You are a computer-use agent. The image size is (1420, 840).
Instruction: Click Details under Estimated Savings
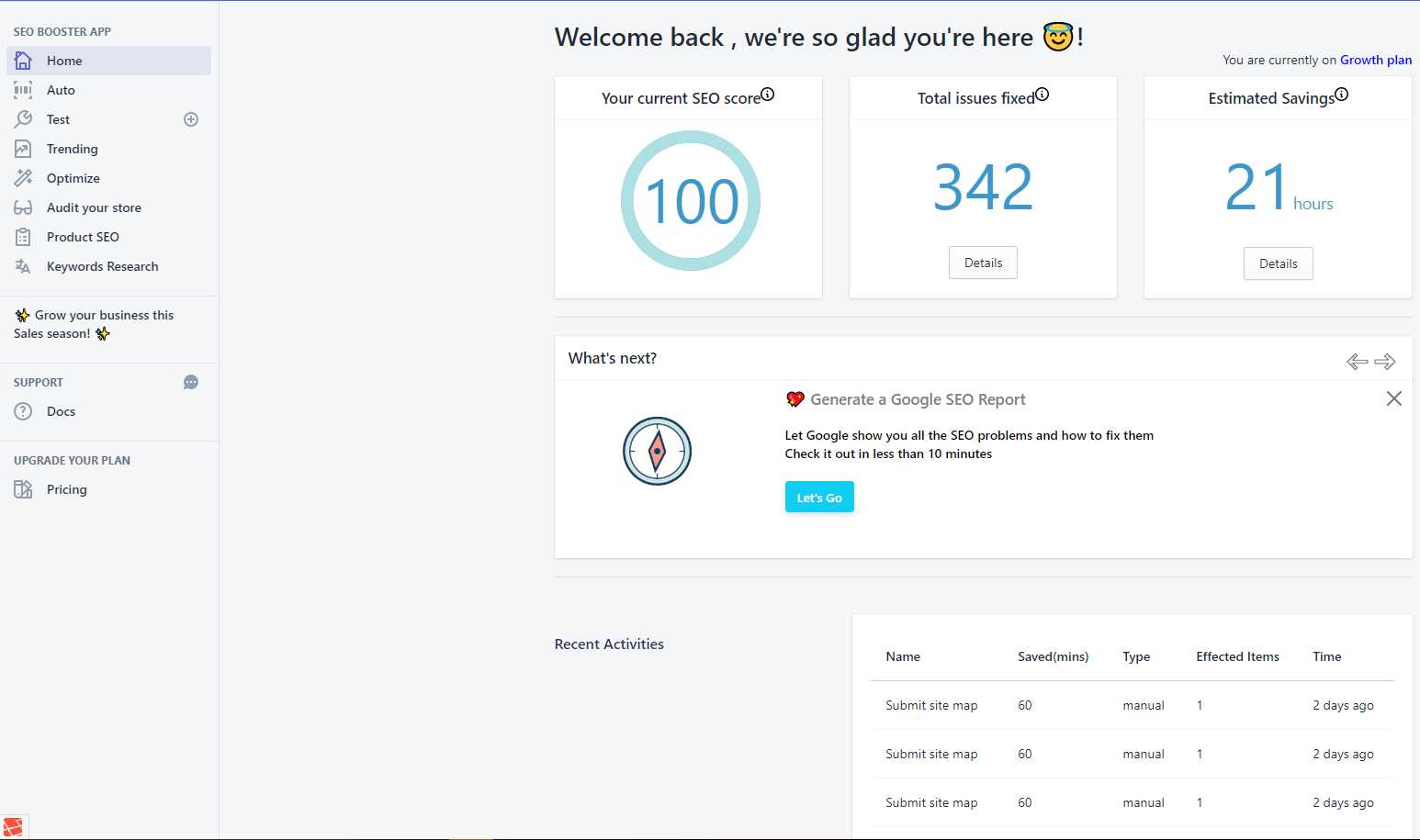click(1278, 263)
